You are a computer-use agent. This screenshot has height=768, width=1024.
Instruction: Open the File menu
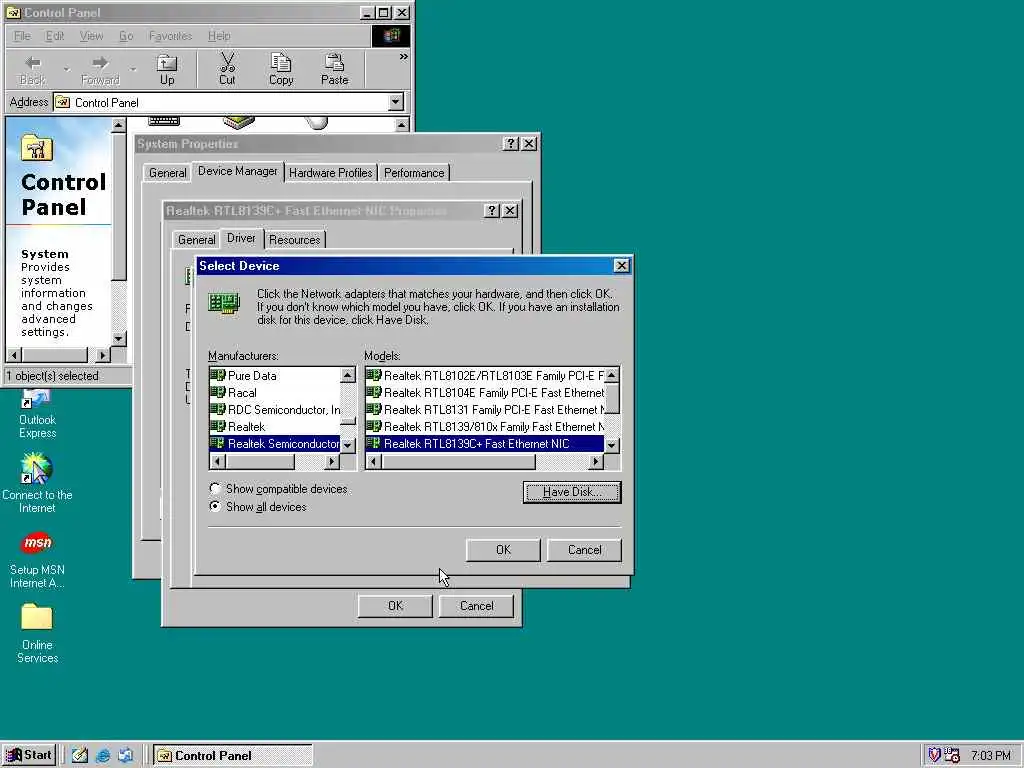pyautogui.click(x=22, y=36)
